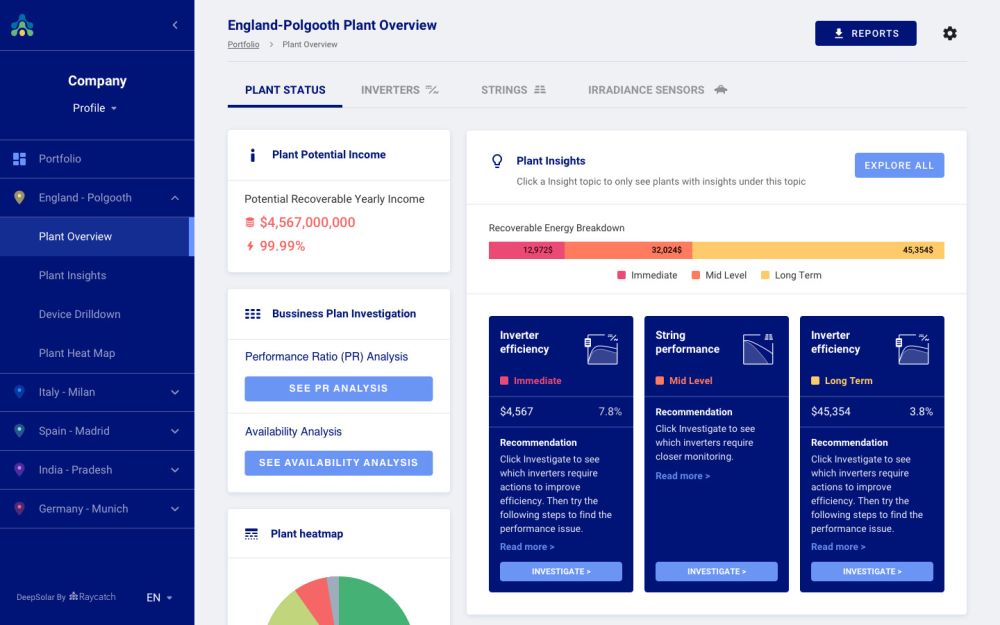Switch to the Inverters tab
Viewport: 1000px width, 625px height.
[399, 90]
